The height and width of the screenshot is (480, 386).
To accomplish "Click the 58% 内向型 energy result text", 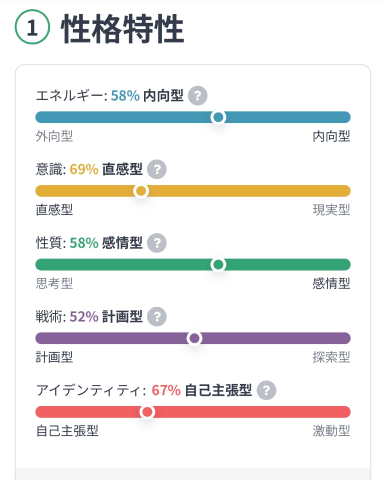I will point(147,96).
